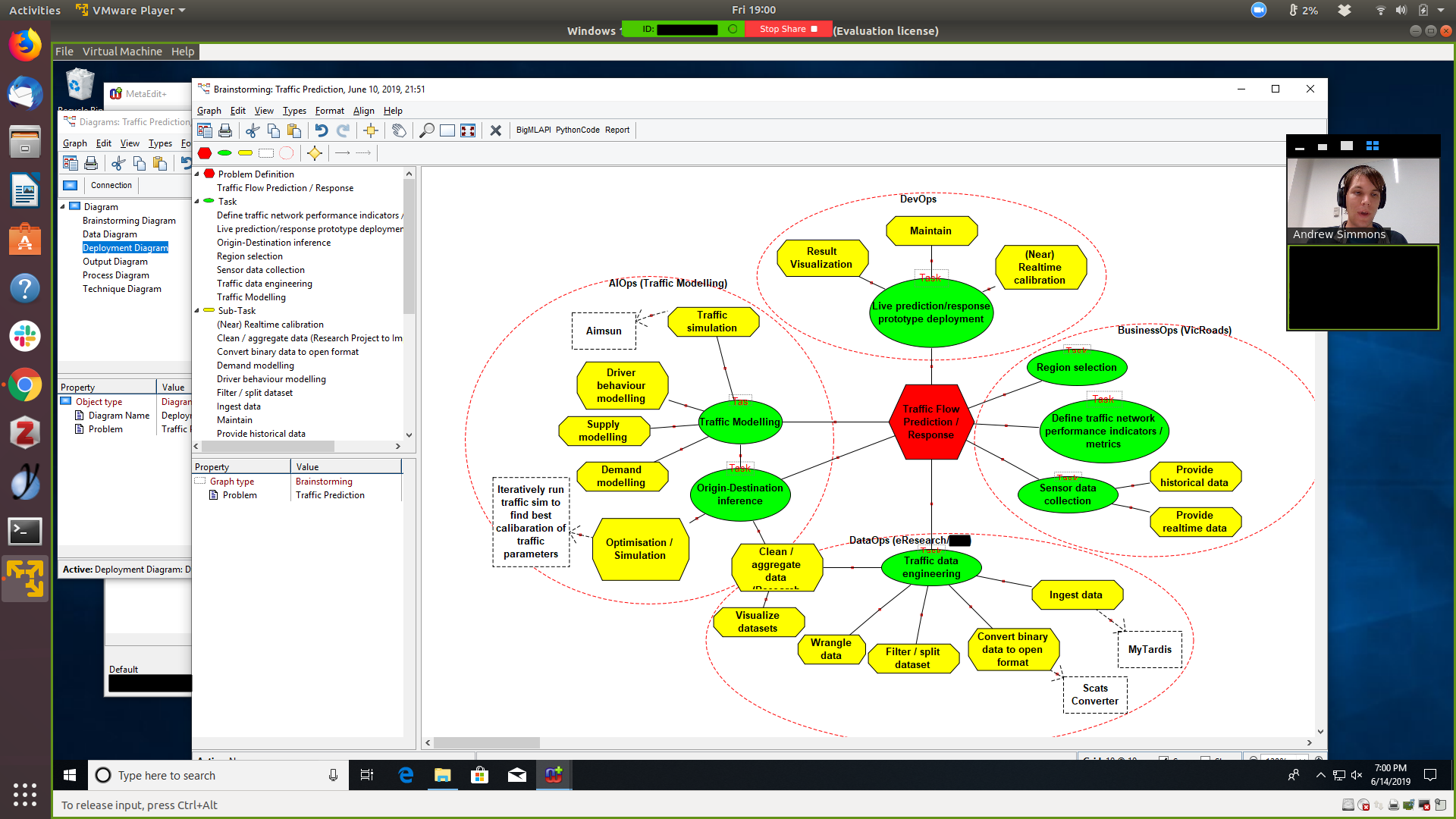
Task: Click the fit-to-window zoom icon
Action: click(468, 130)
